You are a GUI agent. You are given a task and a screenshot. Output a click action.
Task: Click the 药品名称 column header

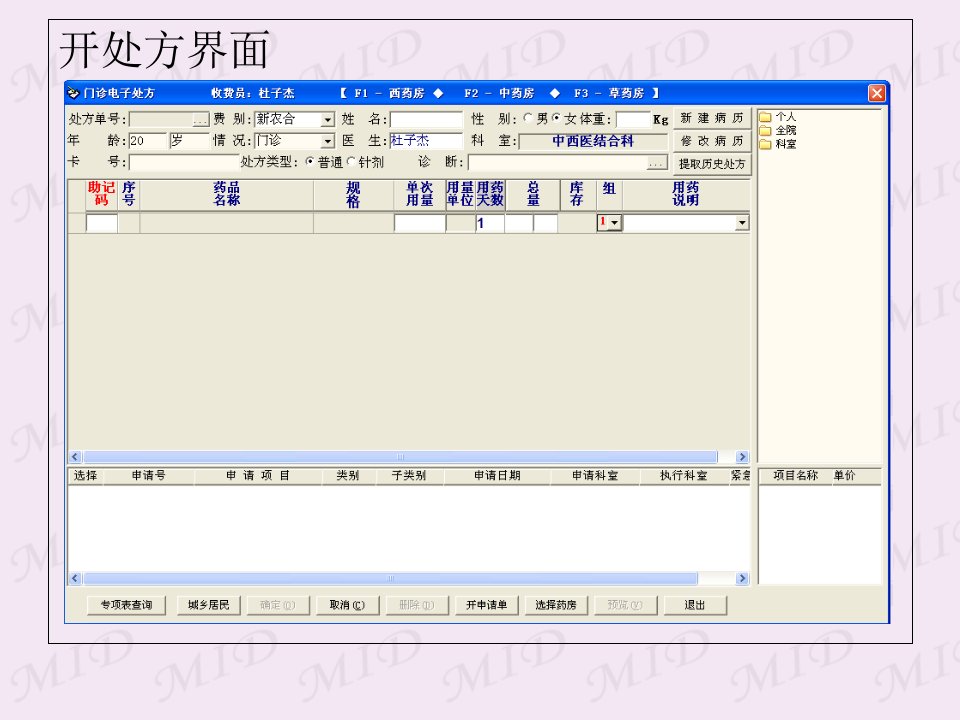click(x=227, y=195)
